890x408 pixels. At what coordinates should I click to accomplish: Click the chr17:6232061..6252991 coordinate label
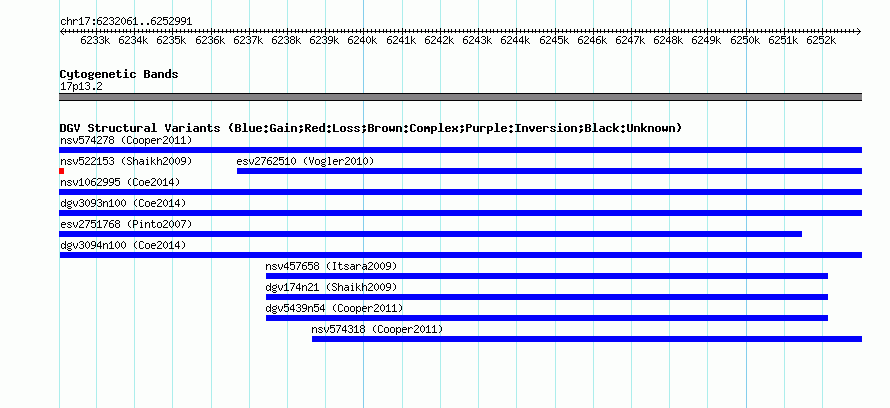[126, 22]
